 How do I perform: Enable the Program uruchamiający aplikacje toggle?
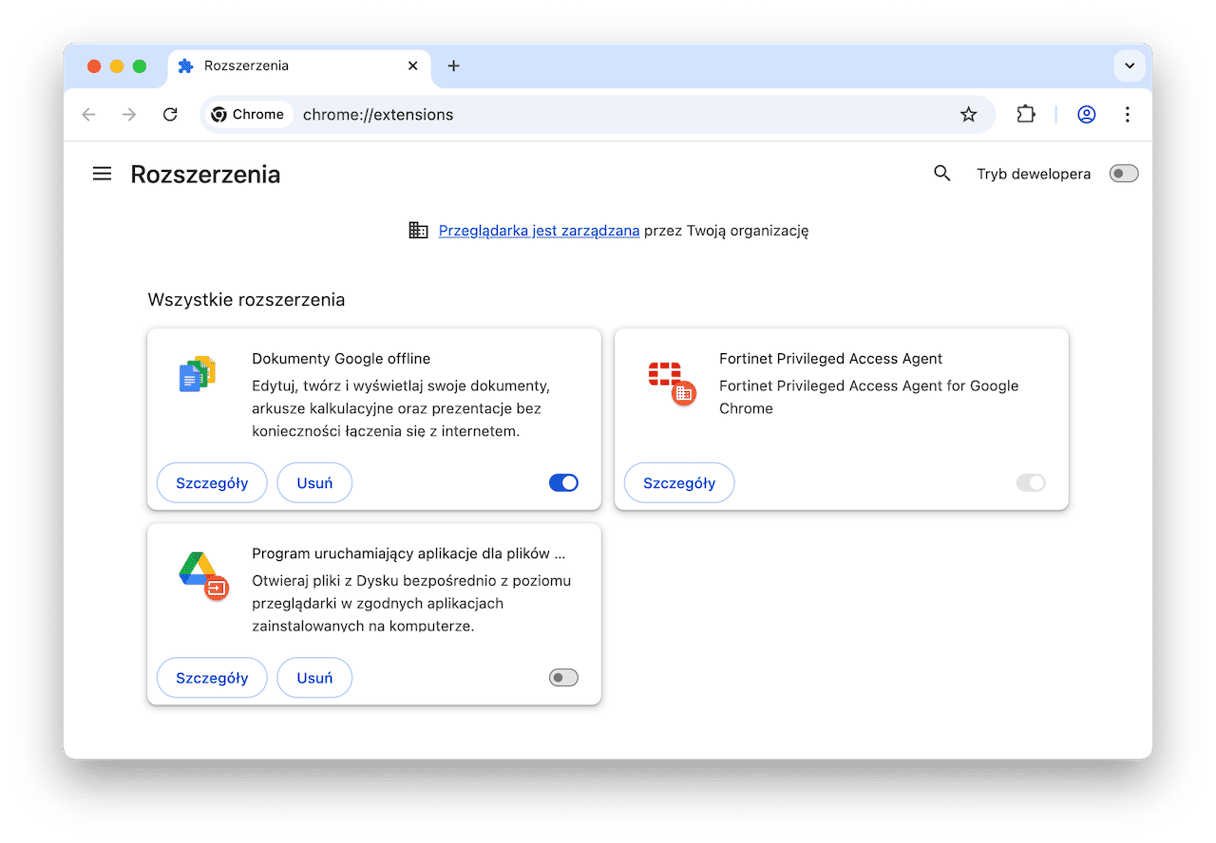coord(564,678)
